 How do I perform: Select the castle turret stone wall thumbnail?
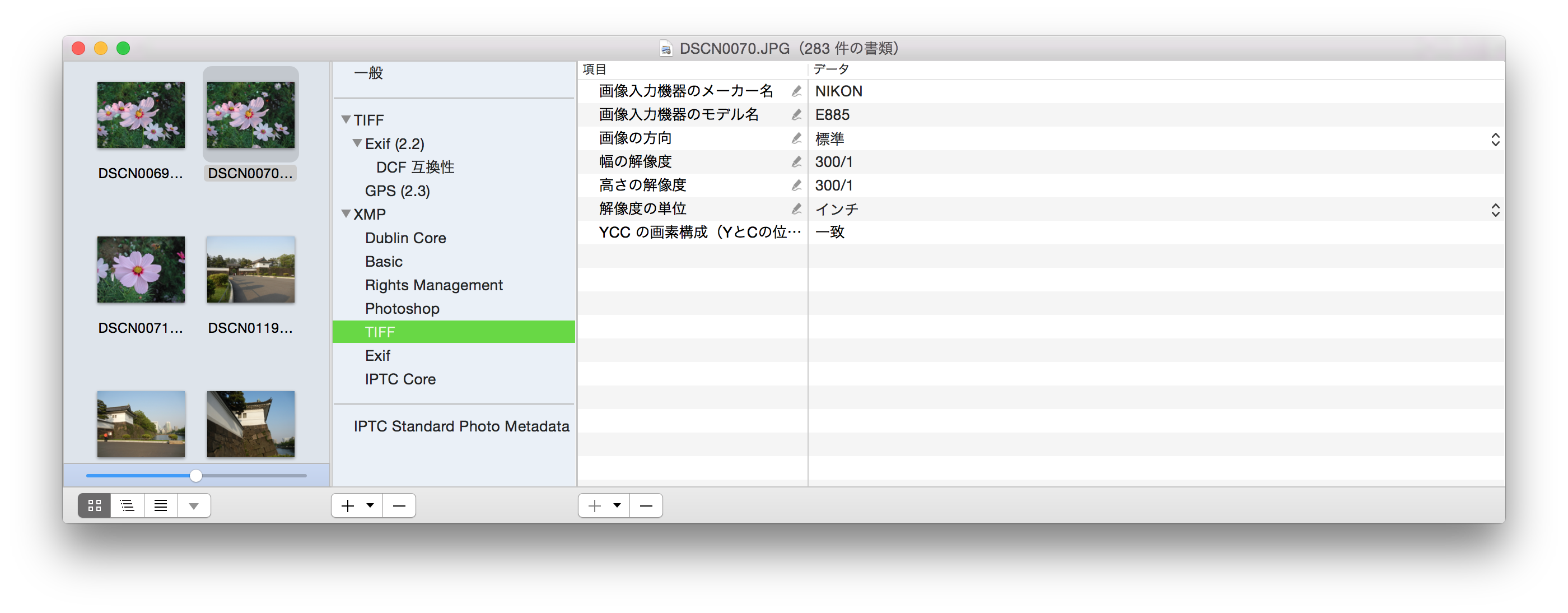[x=250, y=424]
